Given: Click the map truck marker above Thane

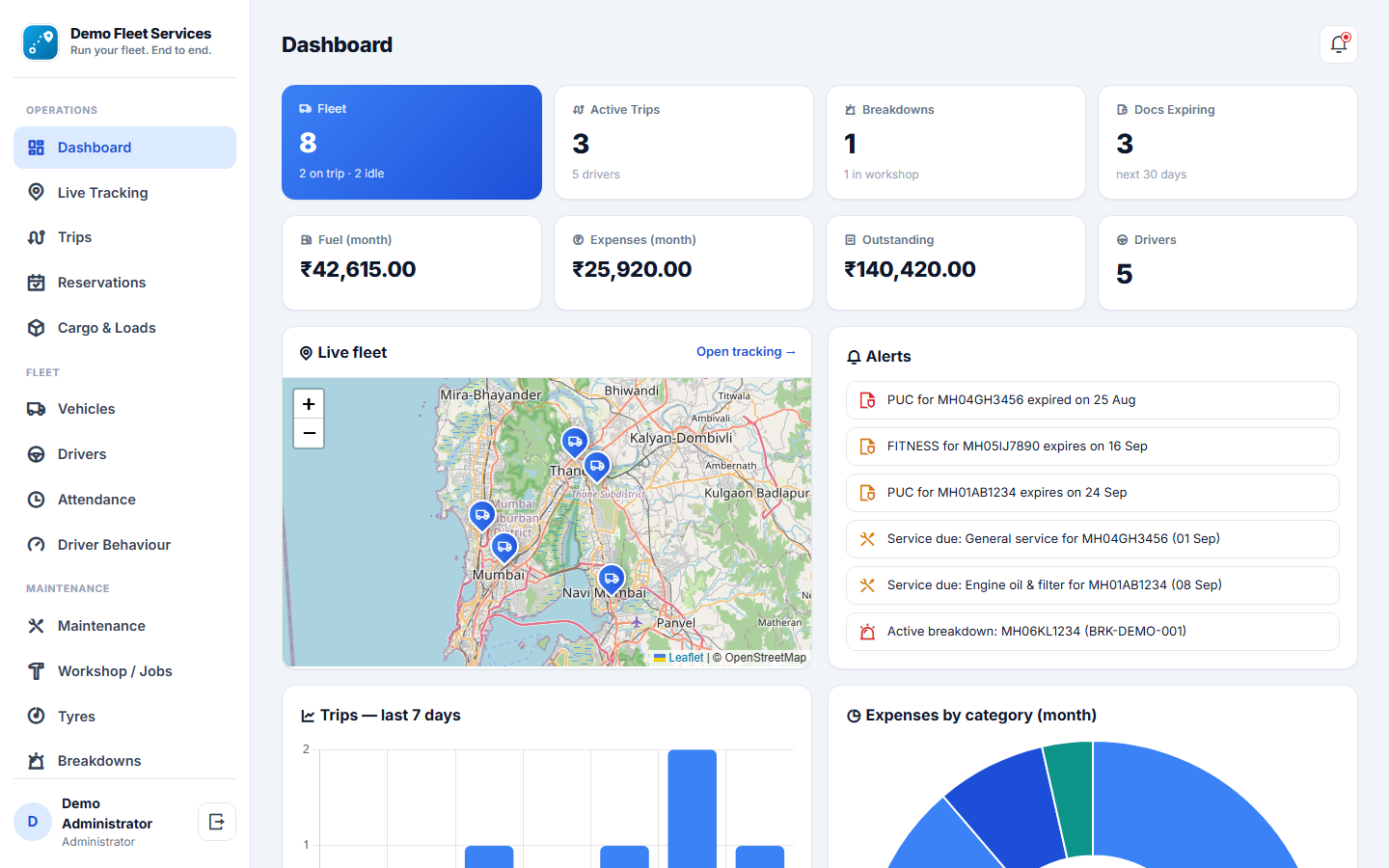Looking at the screenshot, I should click(575, 443).
